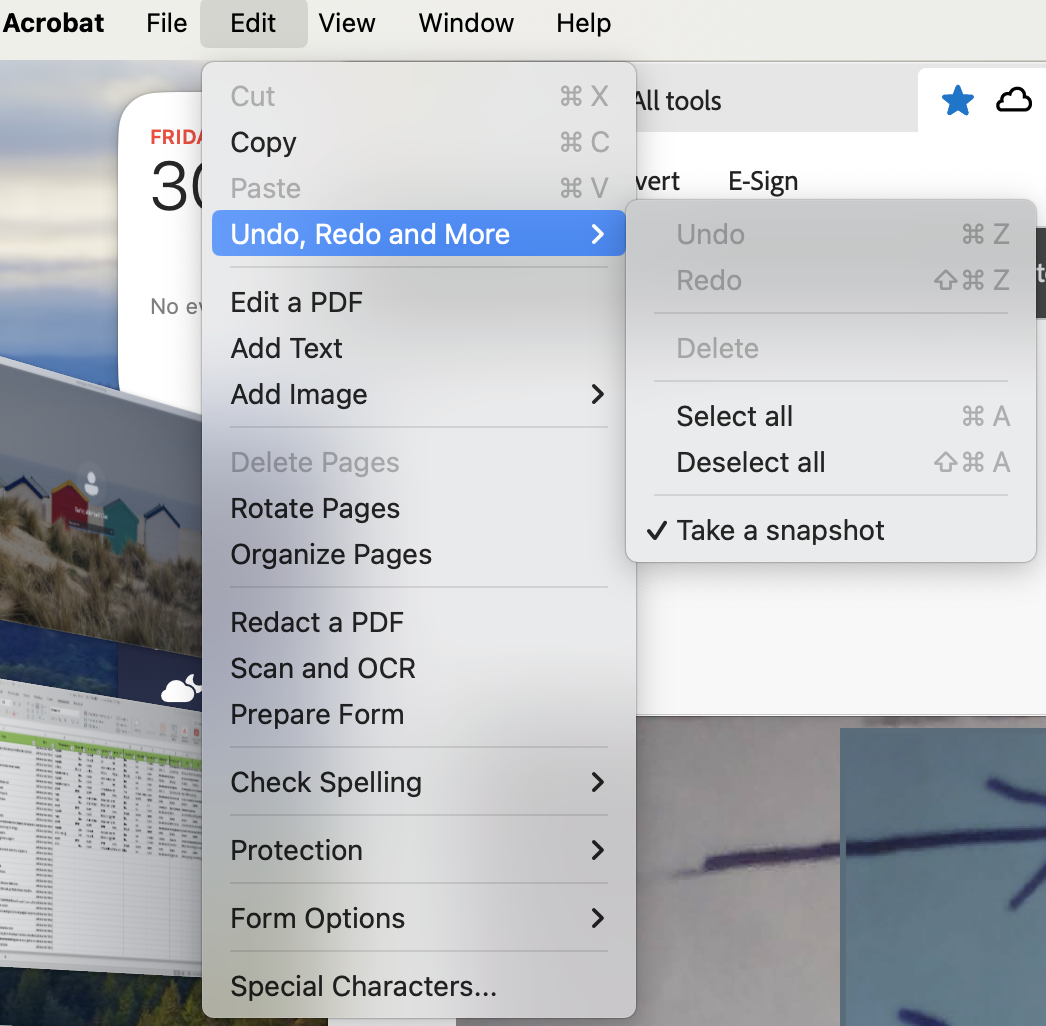Click the blue star favorites icon
1046x1026 pixels.
(x=957, y=100)
